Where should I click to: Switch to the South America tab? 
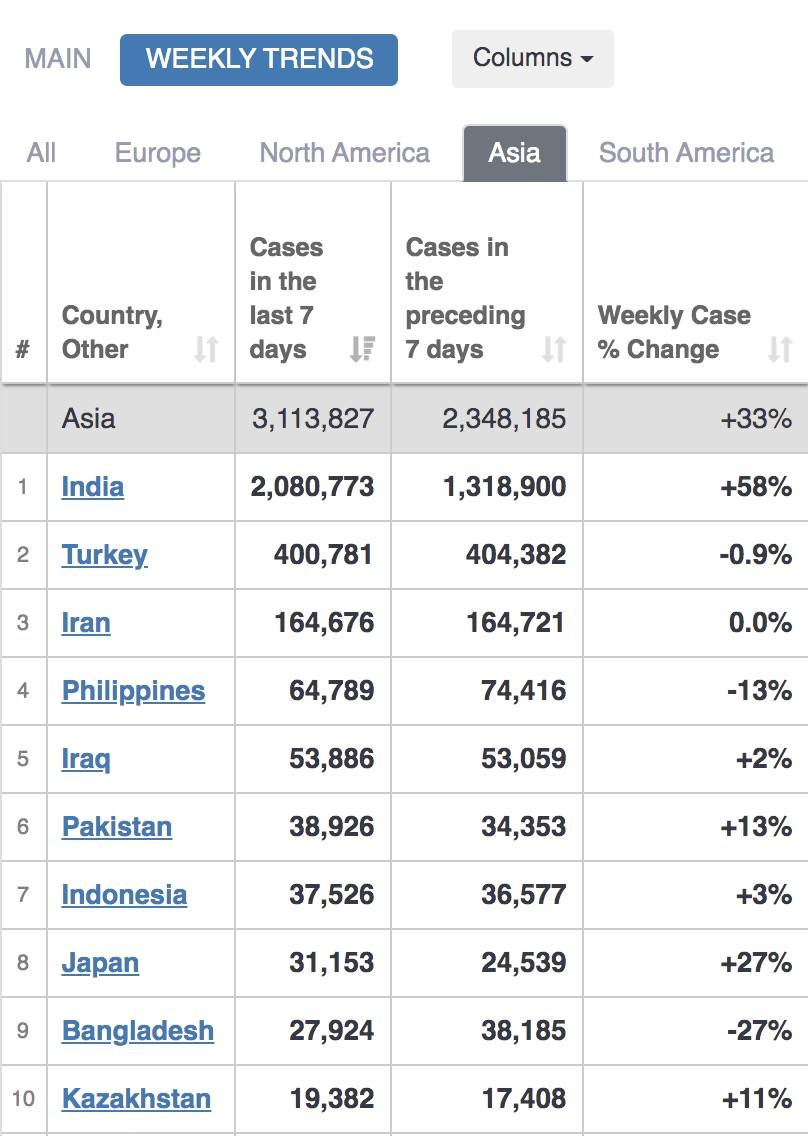(686, 153)
